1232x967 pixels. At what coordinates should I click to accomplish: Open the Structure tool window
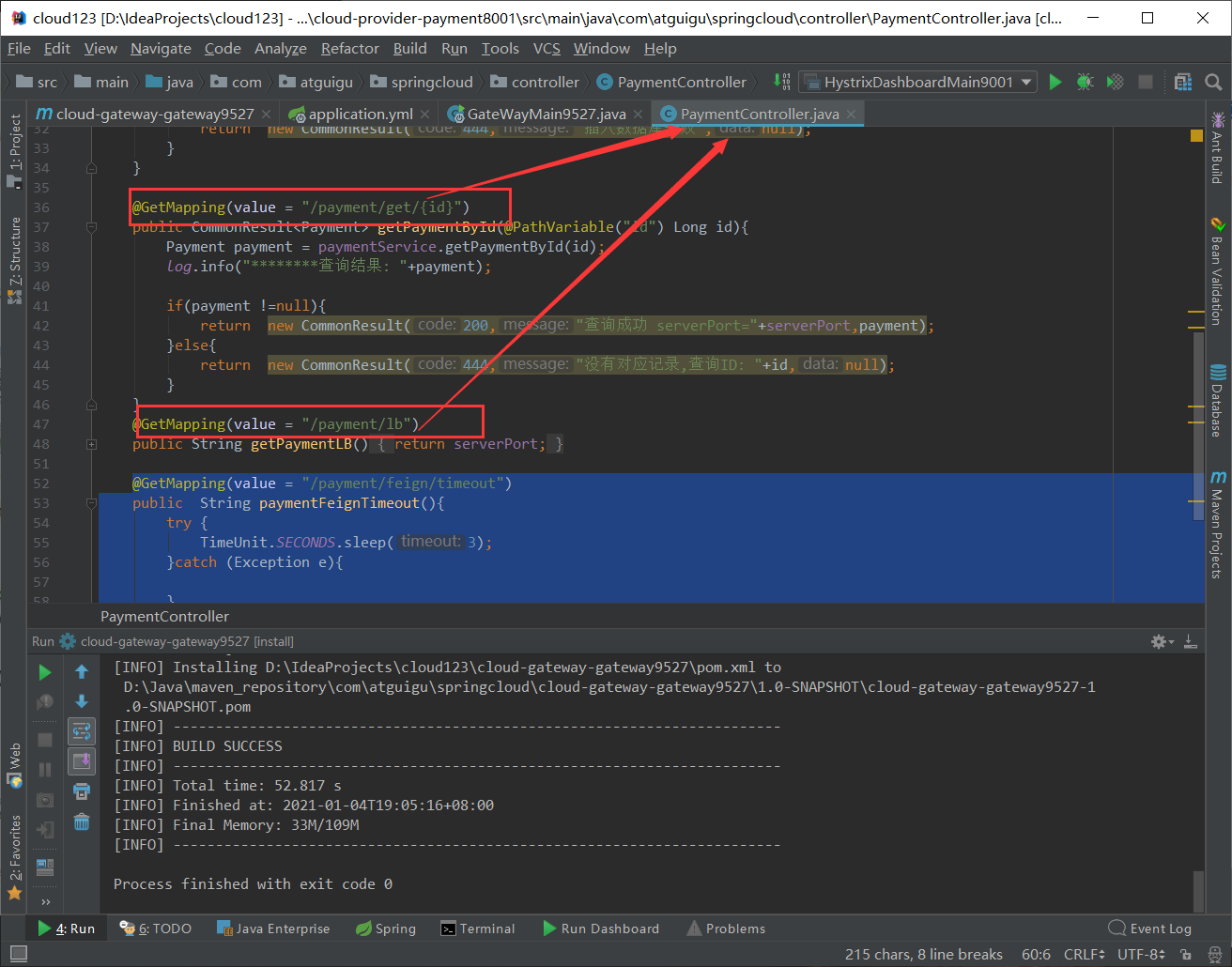14,260
